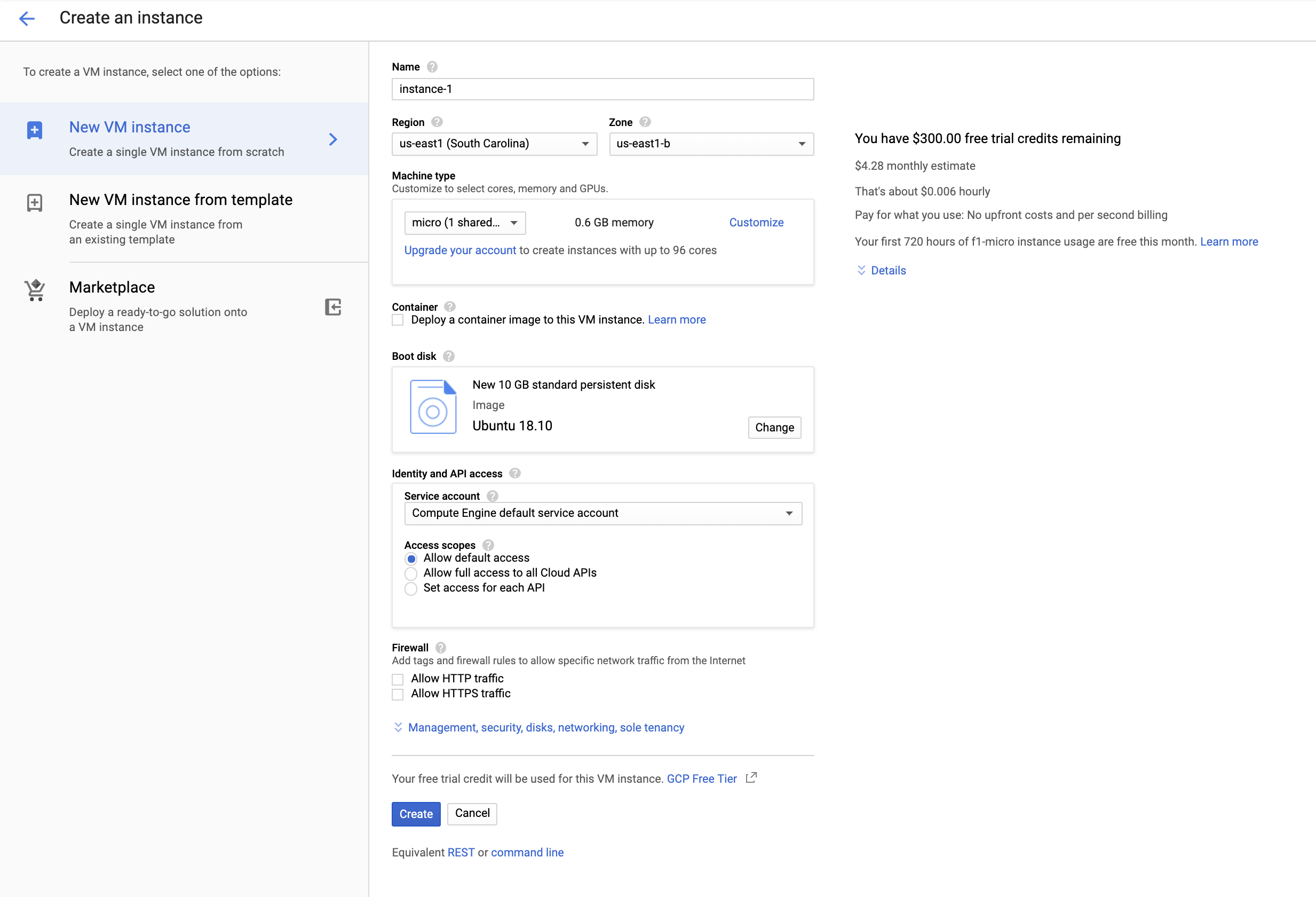This screenshot has width=1316, height=897.
Task: Open help icon next to Access scopes
Action: point(488,545)
